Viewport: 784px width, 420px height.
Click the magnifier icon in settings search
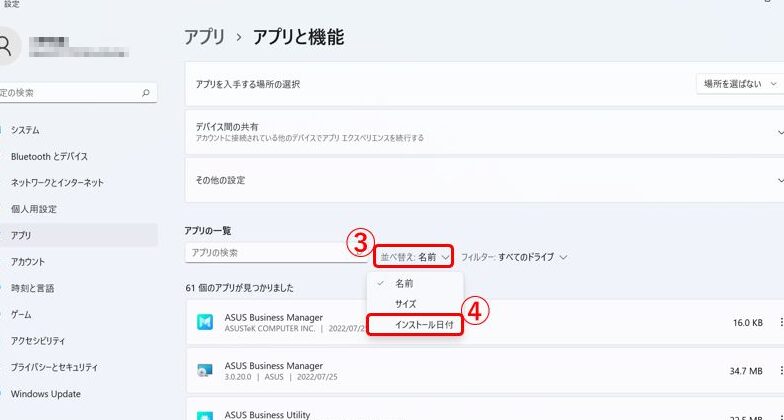tap(146, 93)
